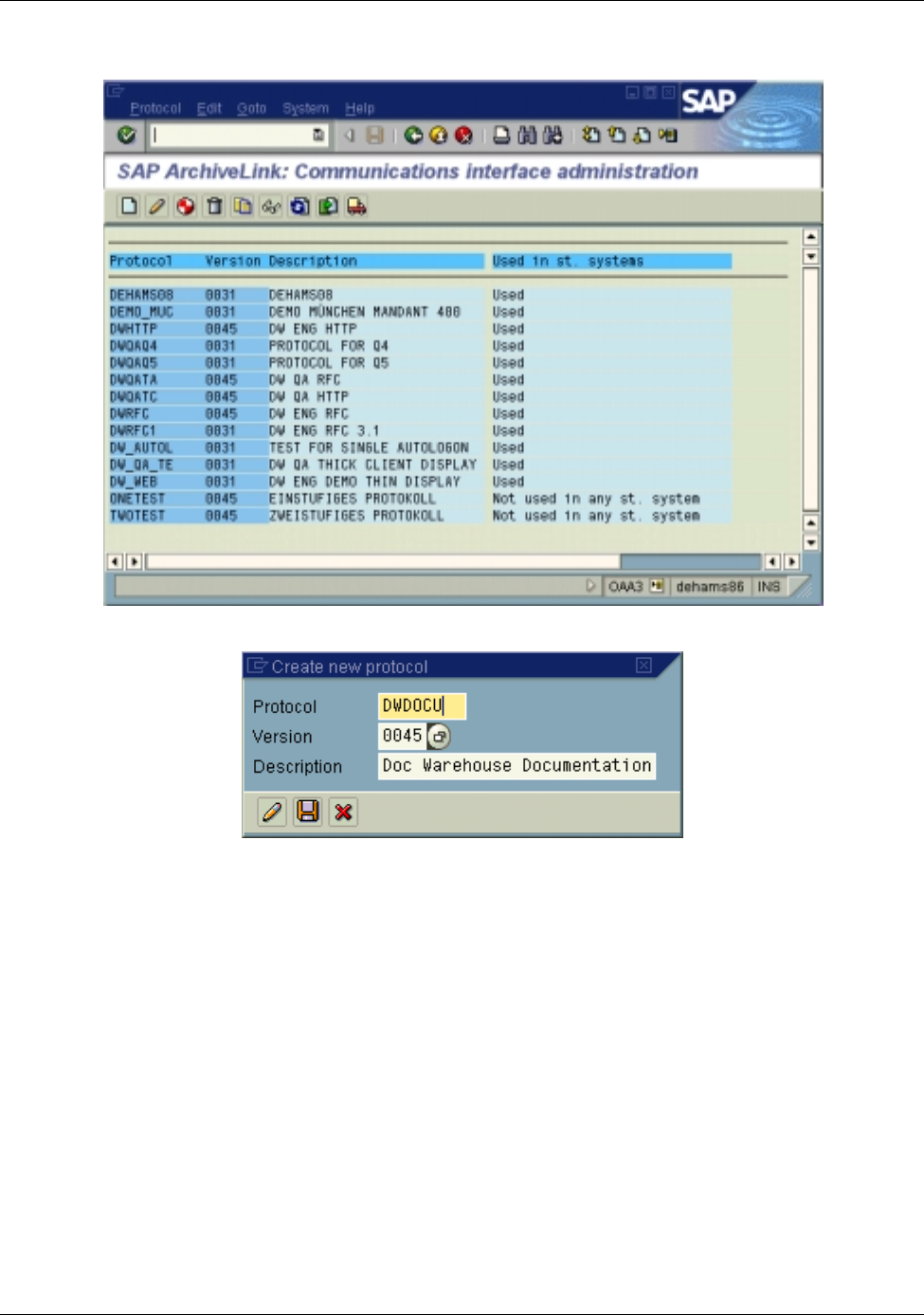Click the First page icon
The width and height of the screenshot is (924, 1315).
click(591, 136)
